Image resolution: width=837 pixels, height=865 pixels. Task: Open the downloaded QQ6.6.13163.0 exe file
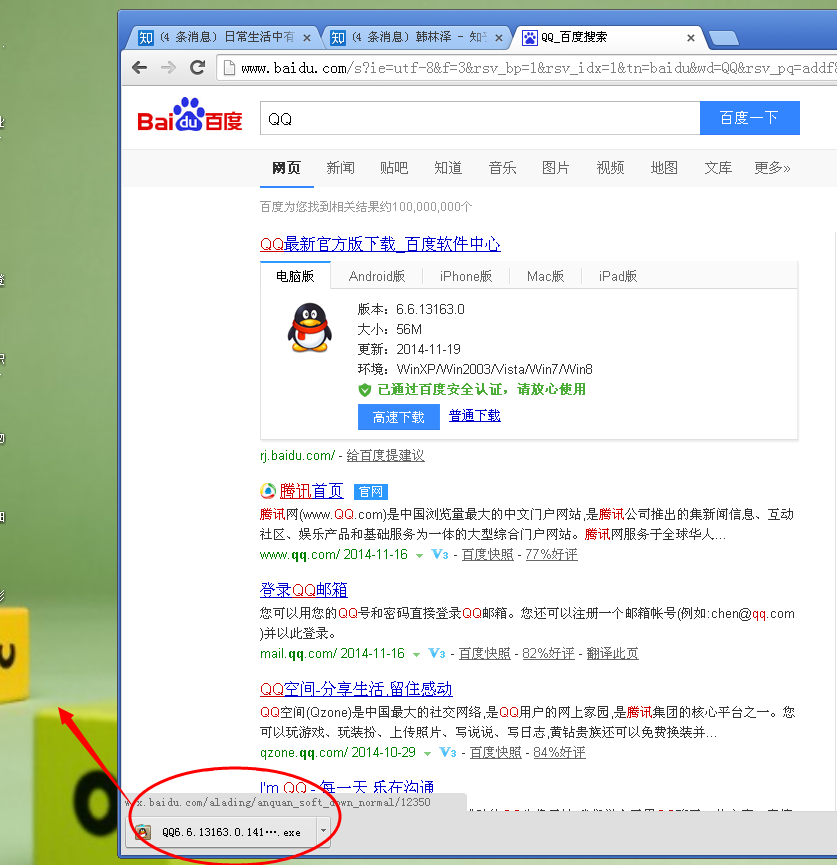(221, 832)
